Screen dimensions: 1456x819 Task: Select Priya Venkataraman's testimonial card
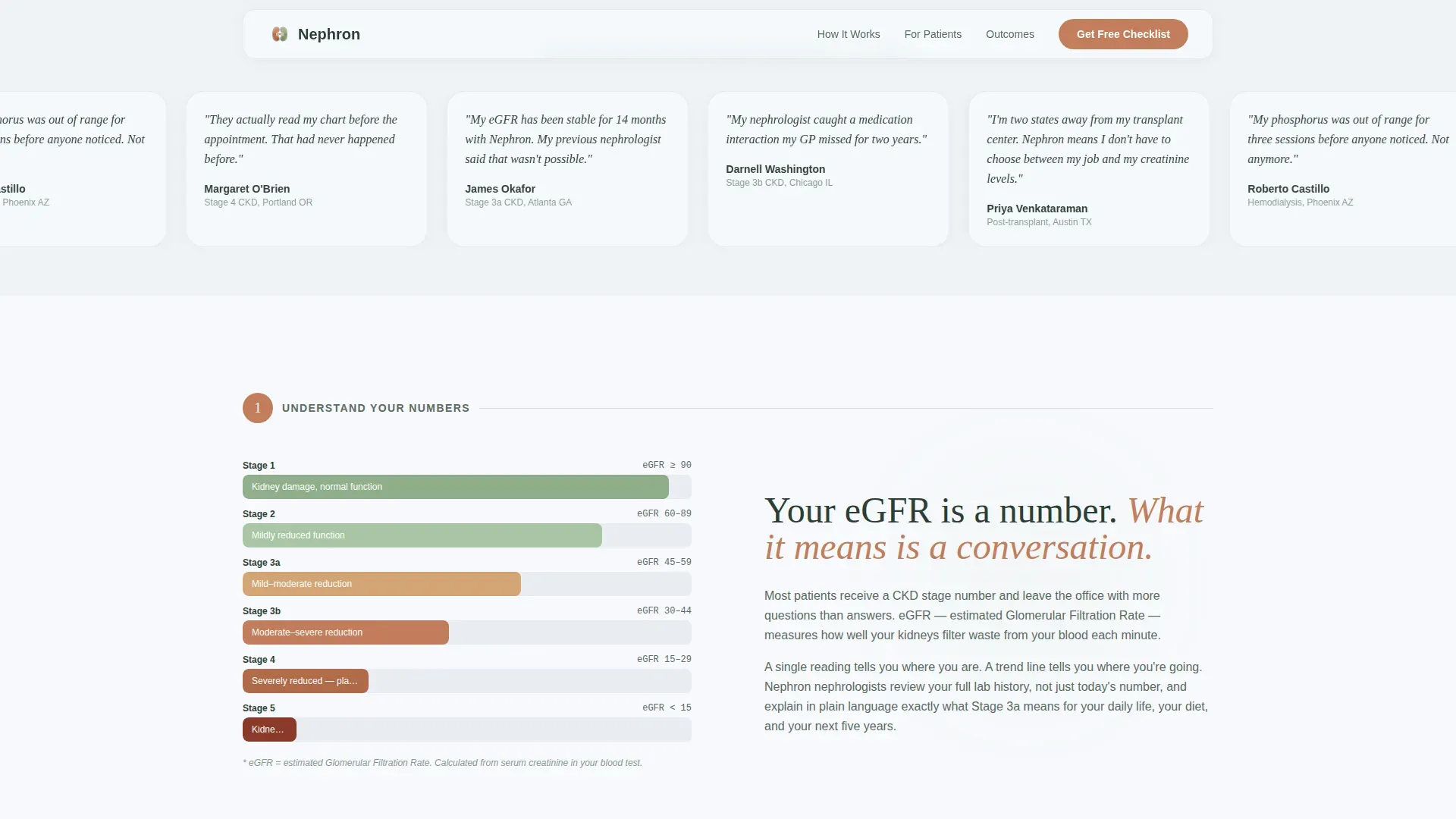pos(1089,169)
